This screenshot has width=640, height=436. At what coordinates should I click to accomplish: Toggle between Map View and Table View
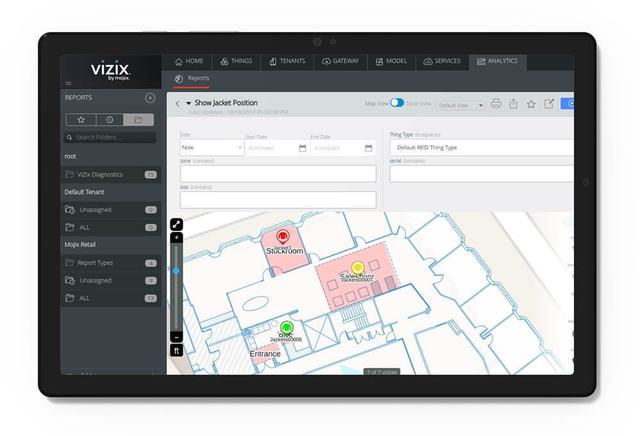397,103
